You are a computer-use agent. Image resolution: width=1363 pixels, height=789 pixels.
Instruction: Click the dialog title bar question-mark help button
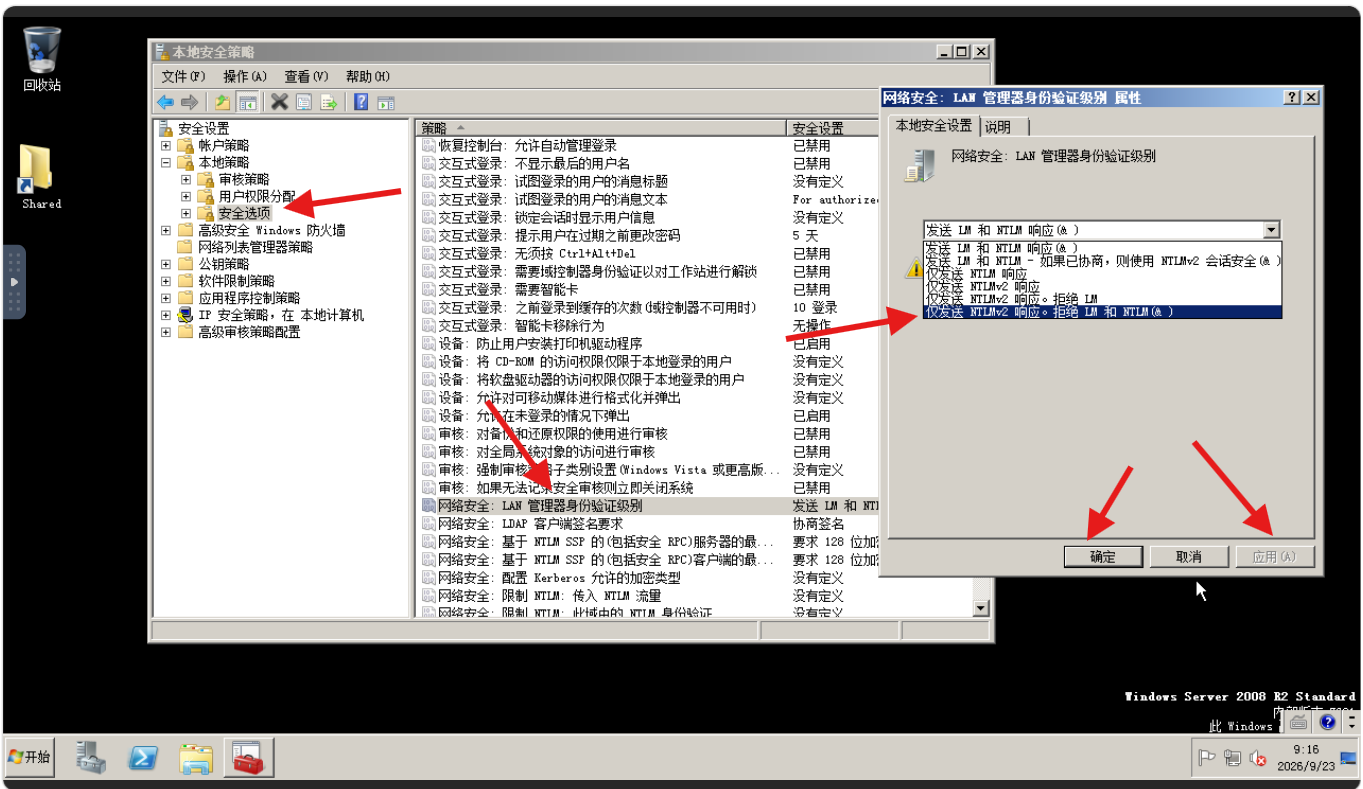pos(1292,97)
